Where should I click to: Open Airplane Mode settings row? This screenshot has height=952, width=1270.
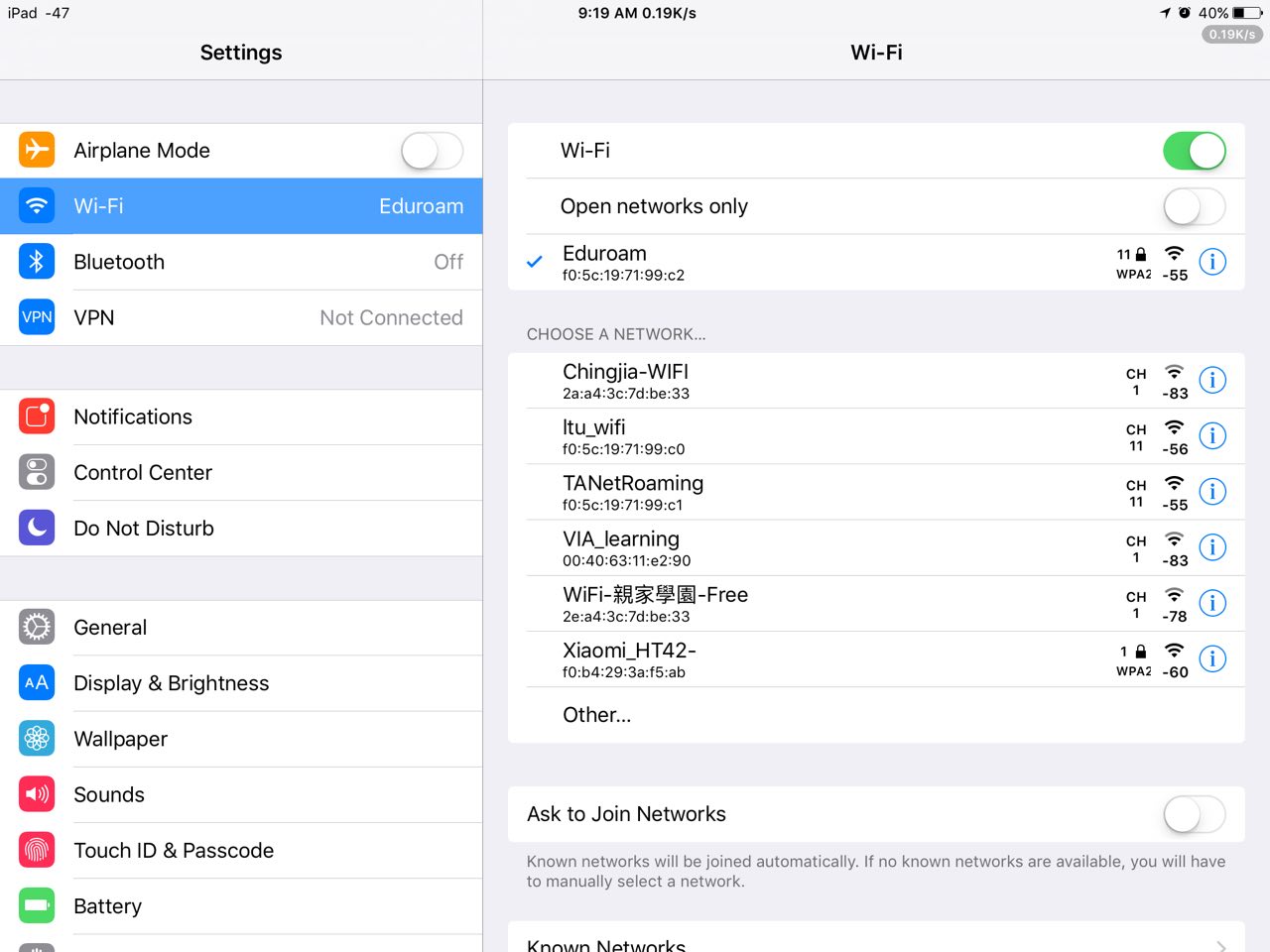[x=241, y=151]
